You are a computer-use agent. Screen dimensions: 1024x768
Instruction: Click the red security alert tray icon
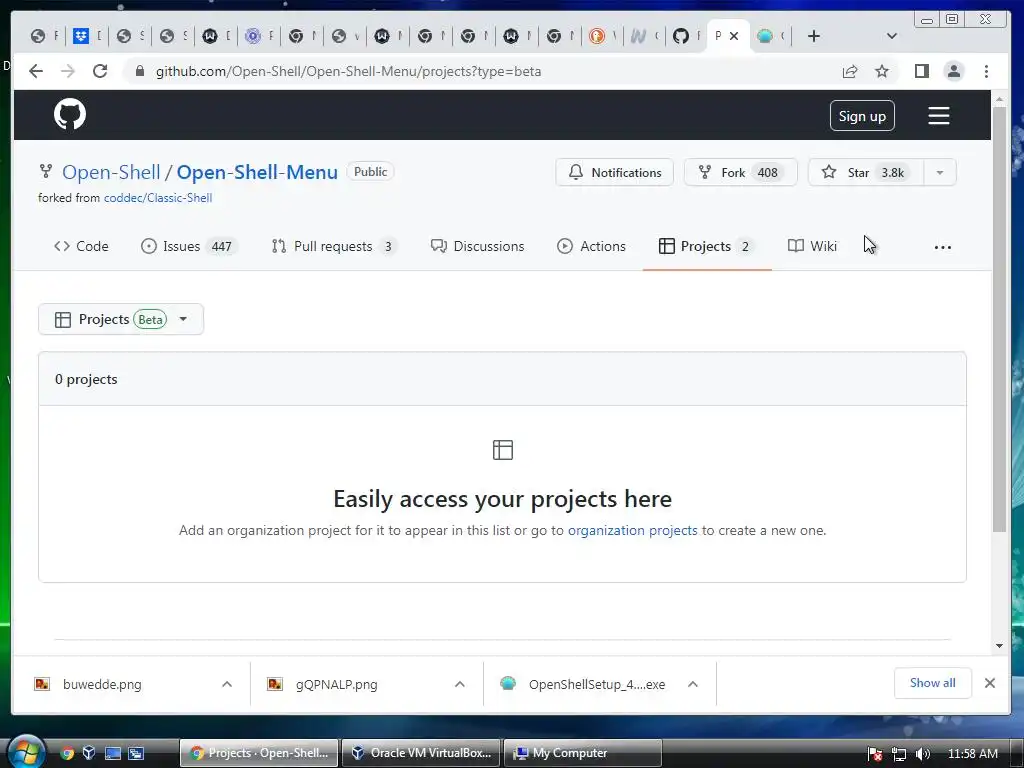pos(875,754)
